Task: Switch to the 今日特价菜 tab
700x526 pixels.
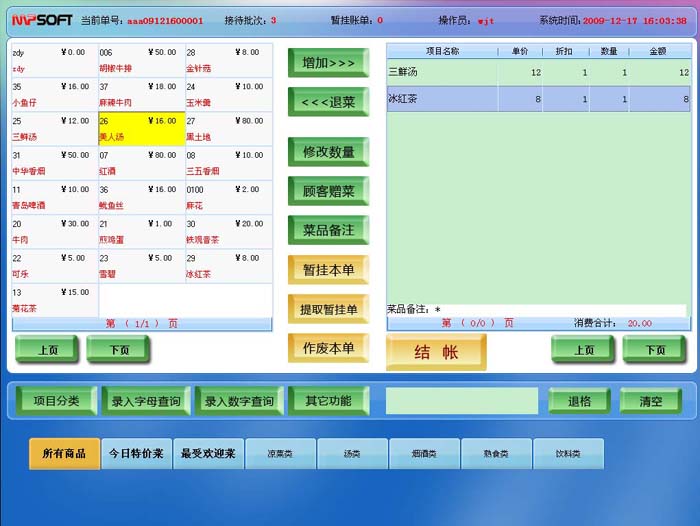Action: 136,454
